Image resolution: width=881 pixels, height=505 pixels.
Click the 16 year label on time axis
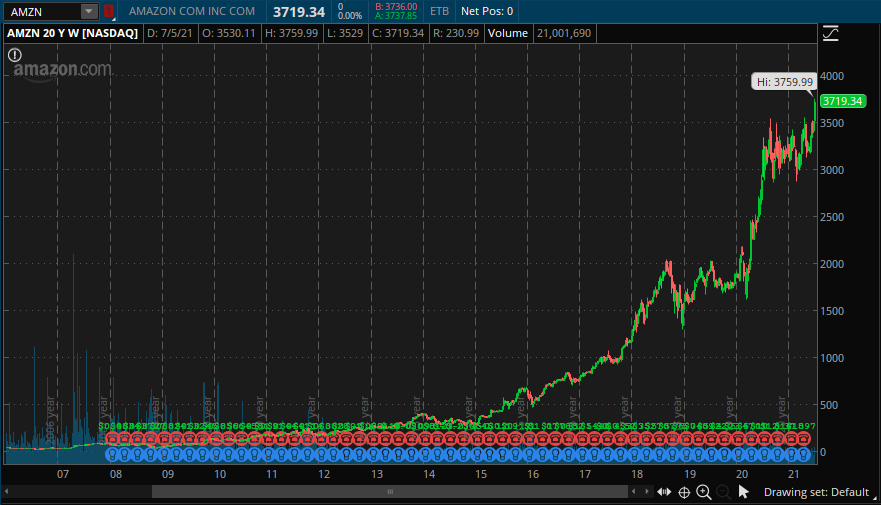(533, 474)
